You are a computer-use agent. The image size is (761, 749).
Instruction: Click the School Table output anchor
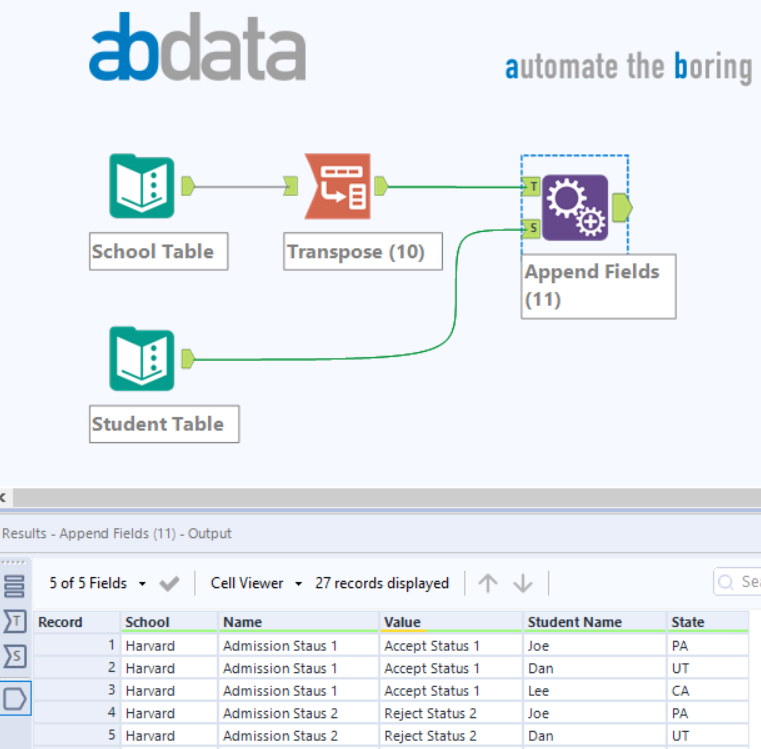click(x=188, y=186)
